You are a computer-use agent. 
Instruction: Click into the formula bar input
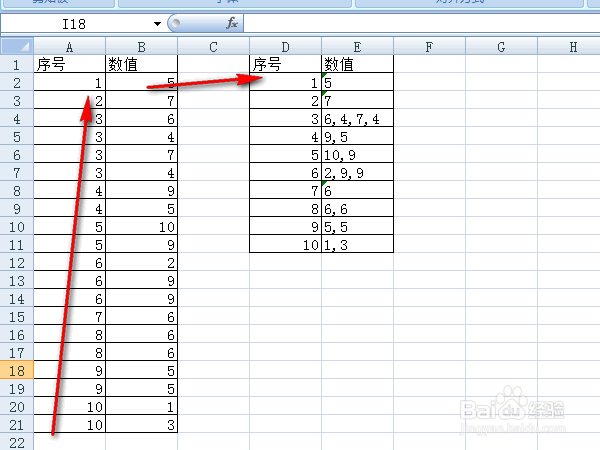421,24
